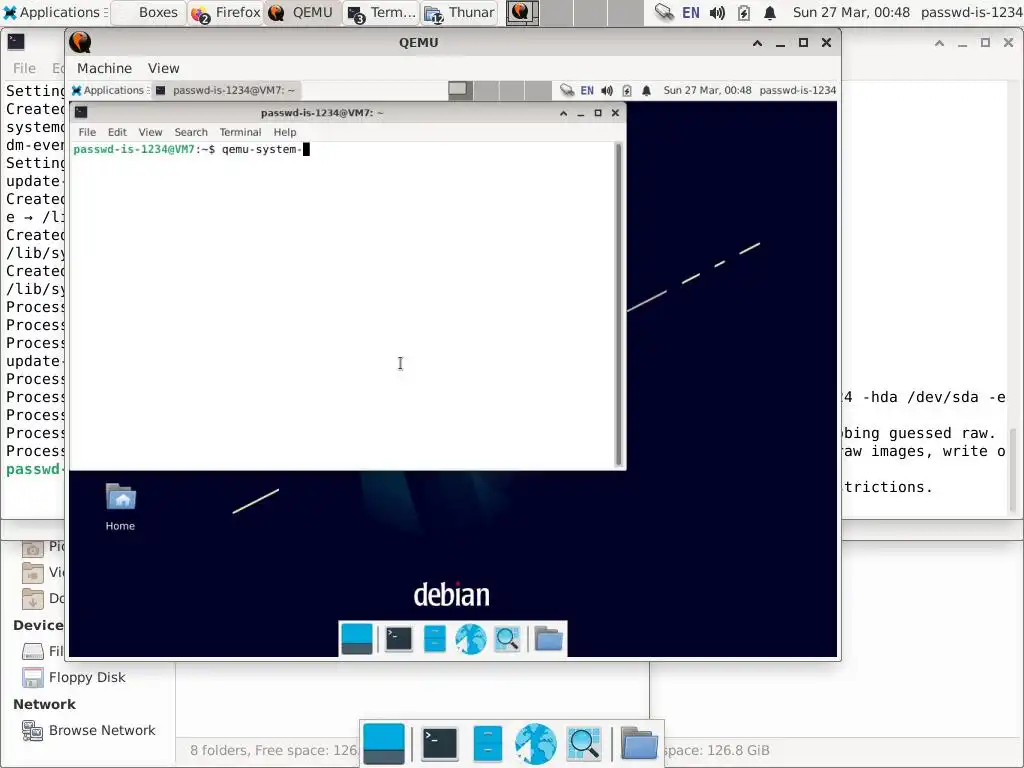Open host user menu passwd-is-1234
This screenshot has height=768, width=1024.
point(971,12)
